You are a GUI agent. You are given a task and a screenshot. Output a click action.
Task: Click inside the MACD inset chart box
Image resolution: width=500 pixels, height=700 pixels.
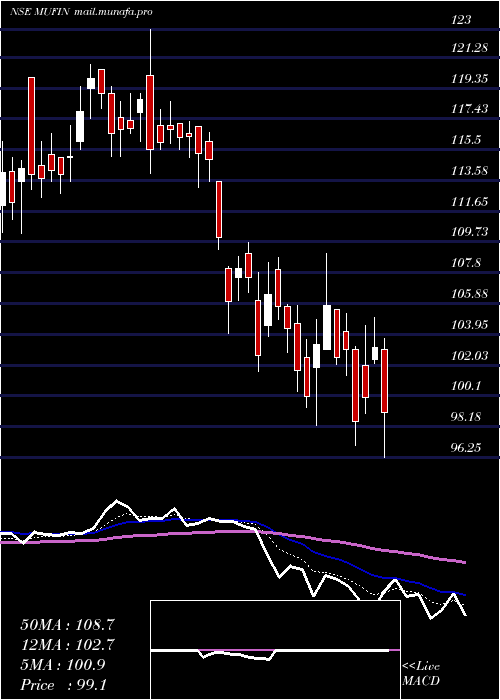275,650
